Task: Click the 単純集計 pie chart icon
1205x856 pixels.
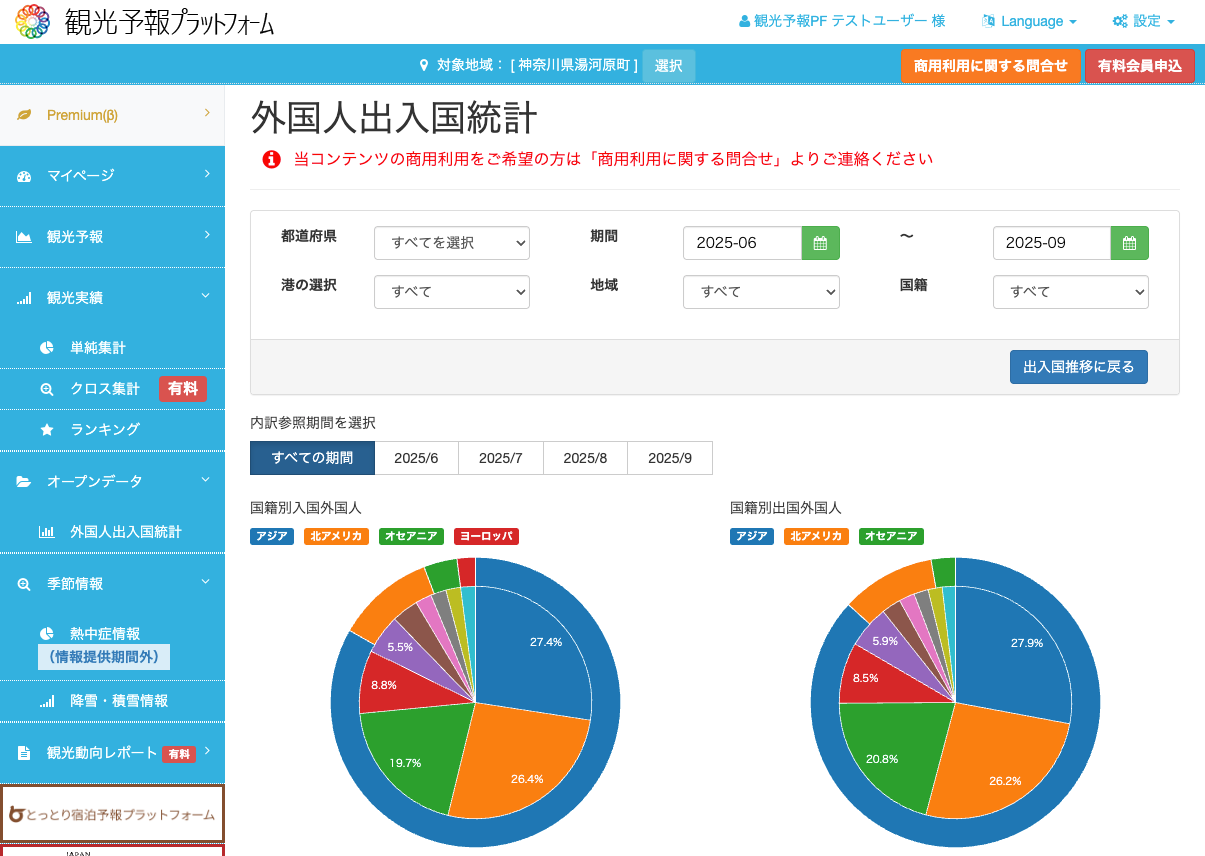Action: pyautogui.click(x=47, y=348)
